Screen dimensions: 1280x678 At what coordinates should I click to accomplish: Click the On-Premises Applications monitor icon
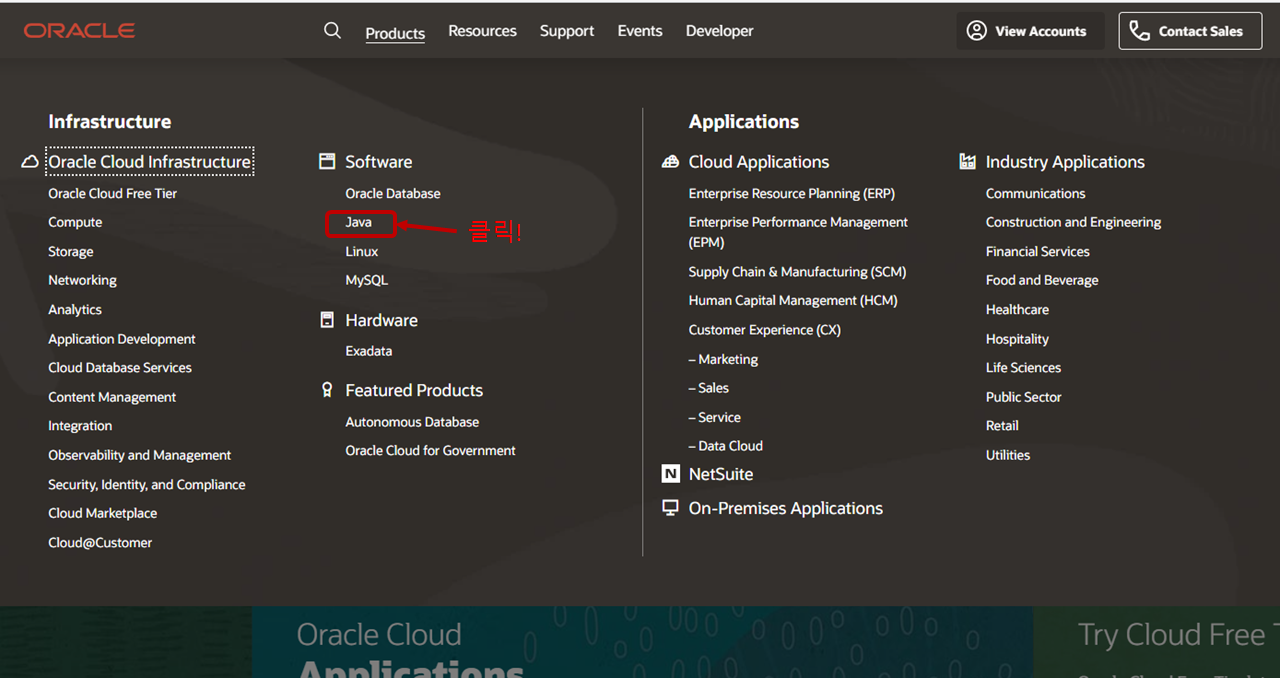[x=671, y=508]
